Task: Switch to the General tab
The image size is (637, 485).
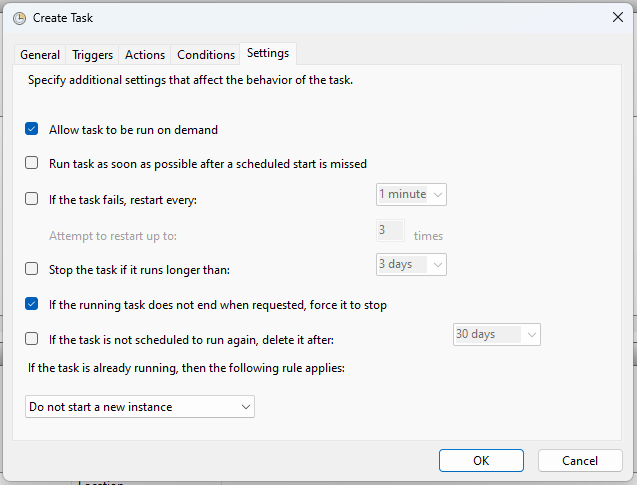Action: tap(40, 55)
